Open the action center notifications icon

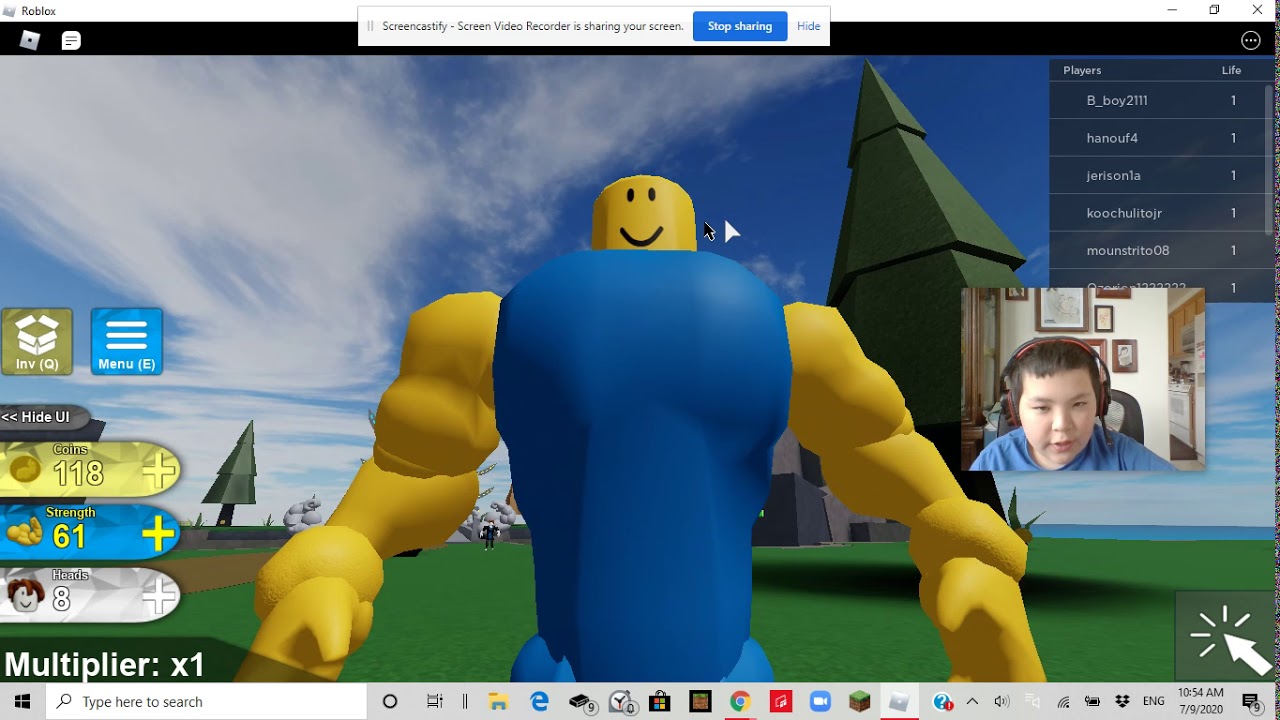tap(1251, 702)
